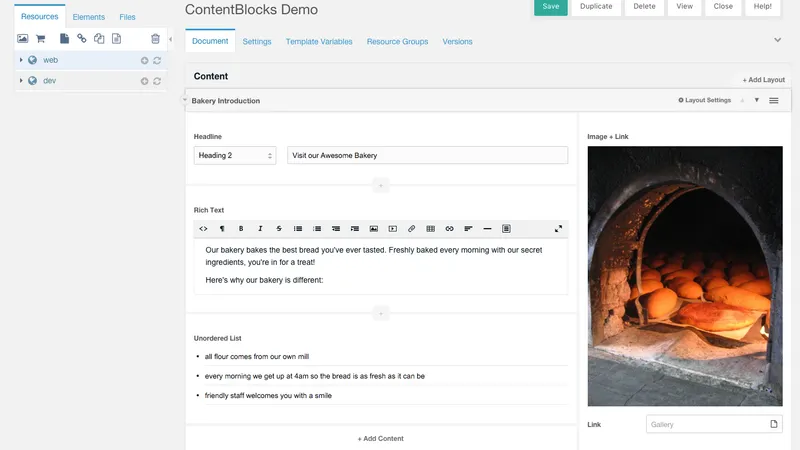Apply italic in the Rich Text editor
Screen dimensions: 800x450
(x=260, y=229)
